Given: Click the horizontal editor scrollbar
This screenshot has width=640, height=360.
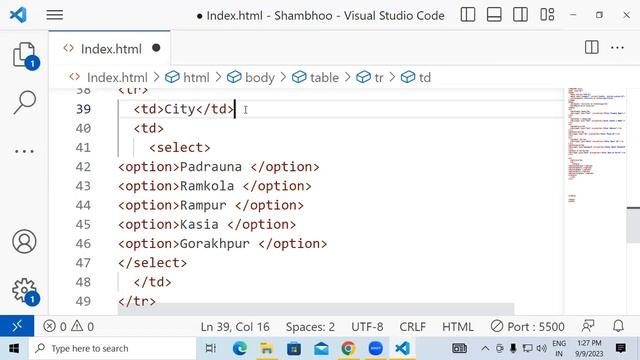Looking at the screenshot, I should tap(316, 309).
